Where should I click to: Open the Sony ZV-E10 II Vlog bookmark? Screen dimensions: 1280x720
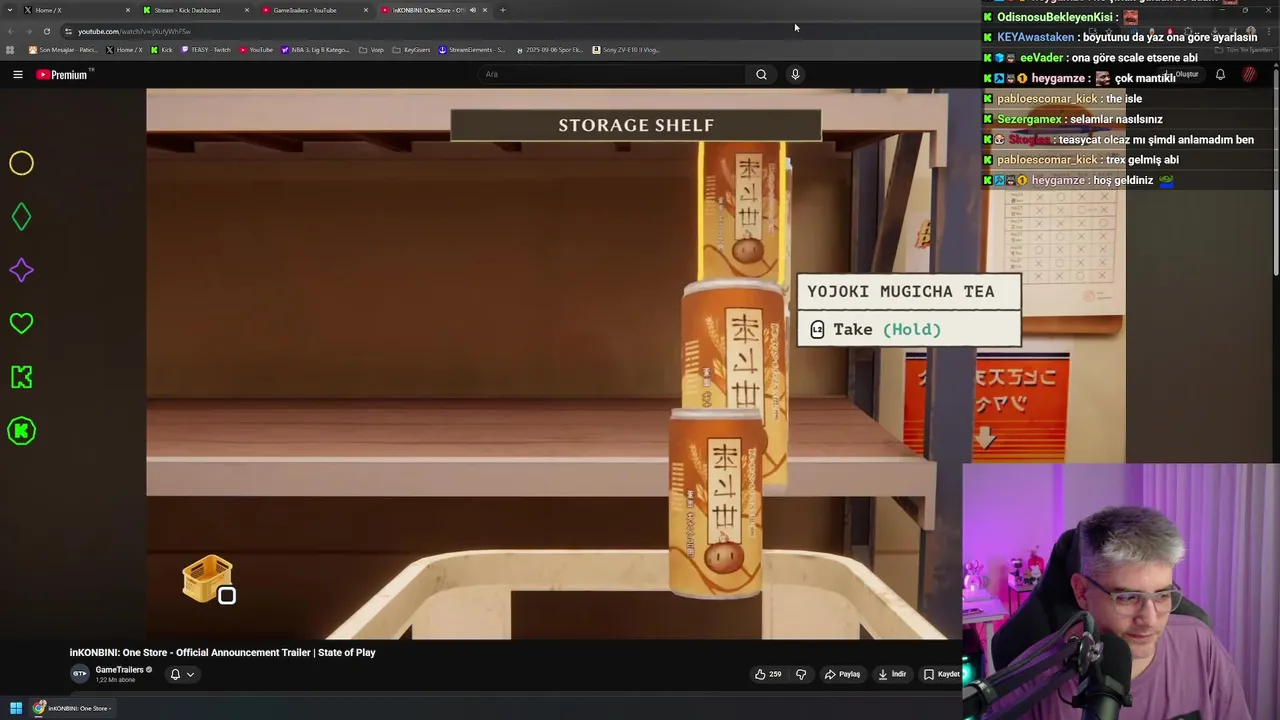(x=626, y=49)
